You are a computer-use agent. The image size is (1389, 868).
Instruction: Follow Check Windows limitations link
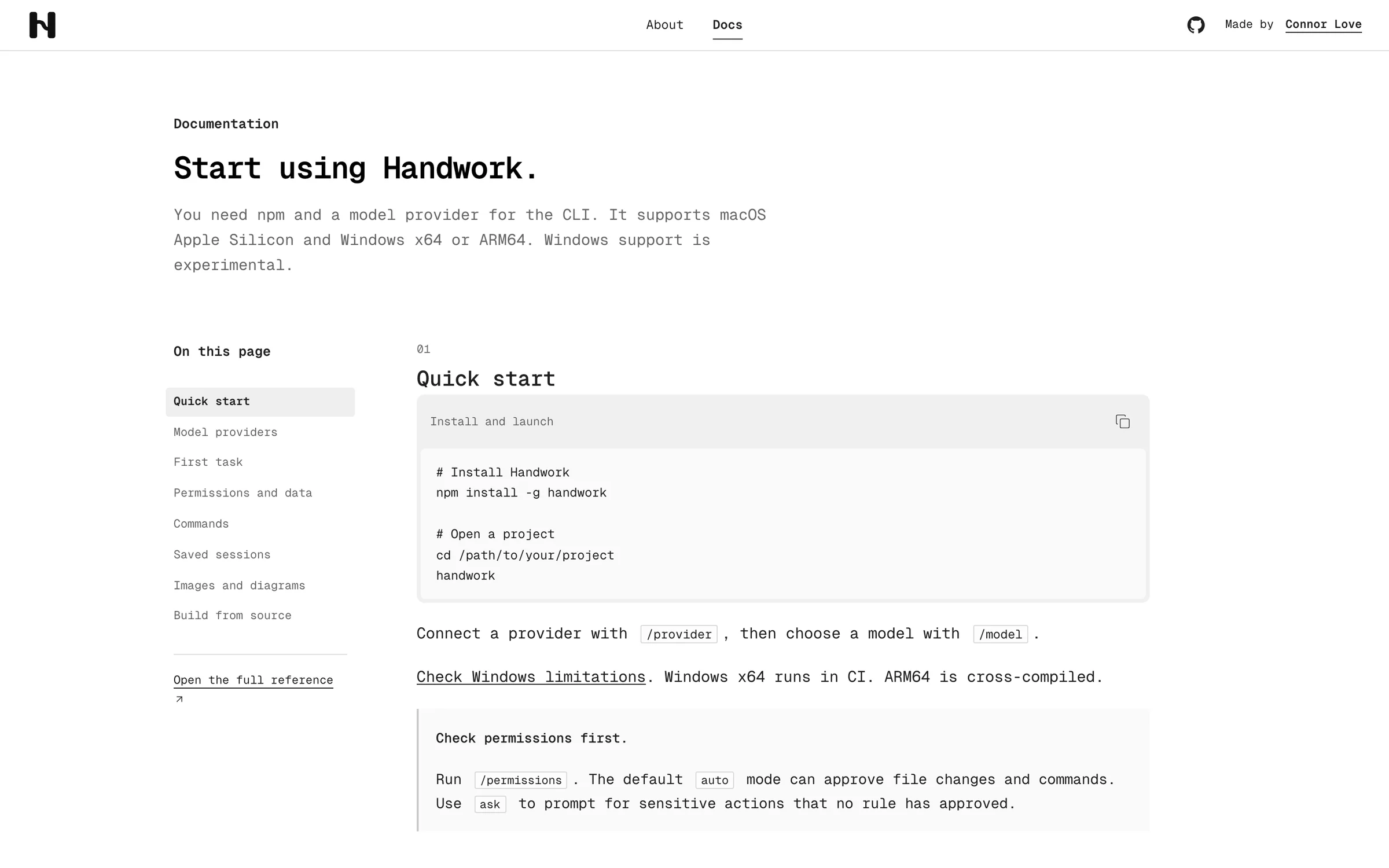click(531, 677)
